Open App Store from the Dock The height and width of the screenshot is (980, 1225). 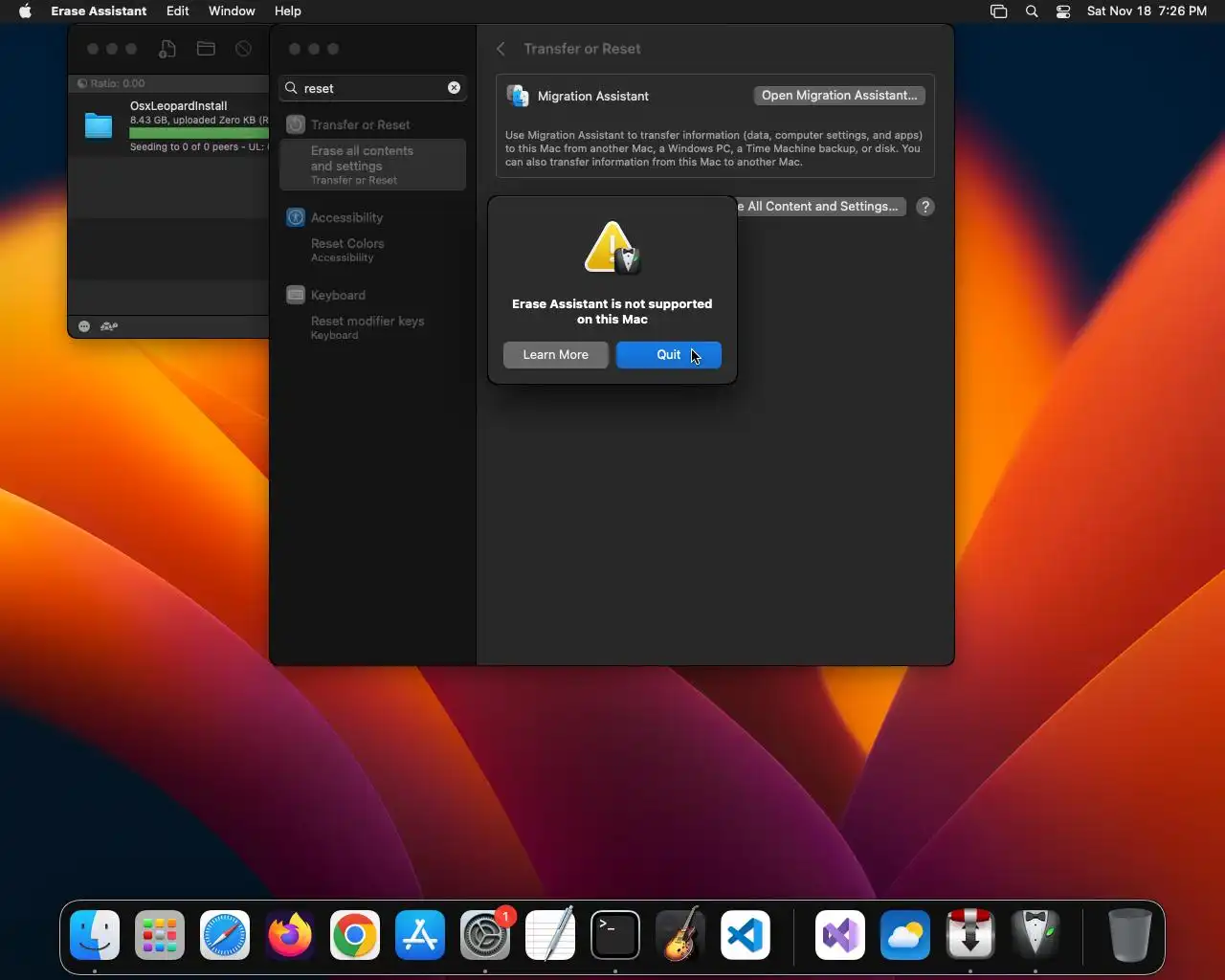point(420,935)
